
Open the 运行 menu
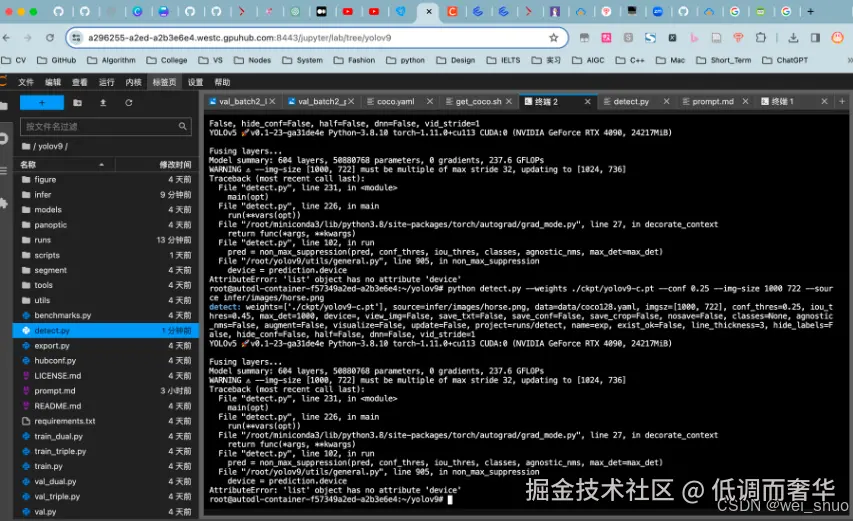[107, 82]
